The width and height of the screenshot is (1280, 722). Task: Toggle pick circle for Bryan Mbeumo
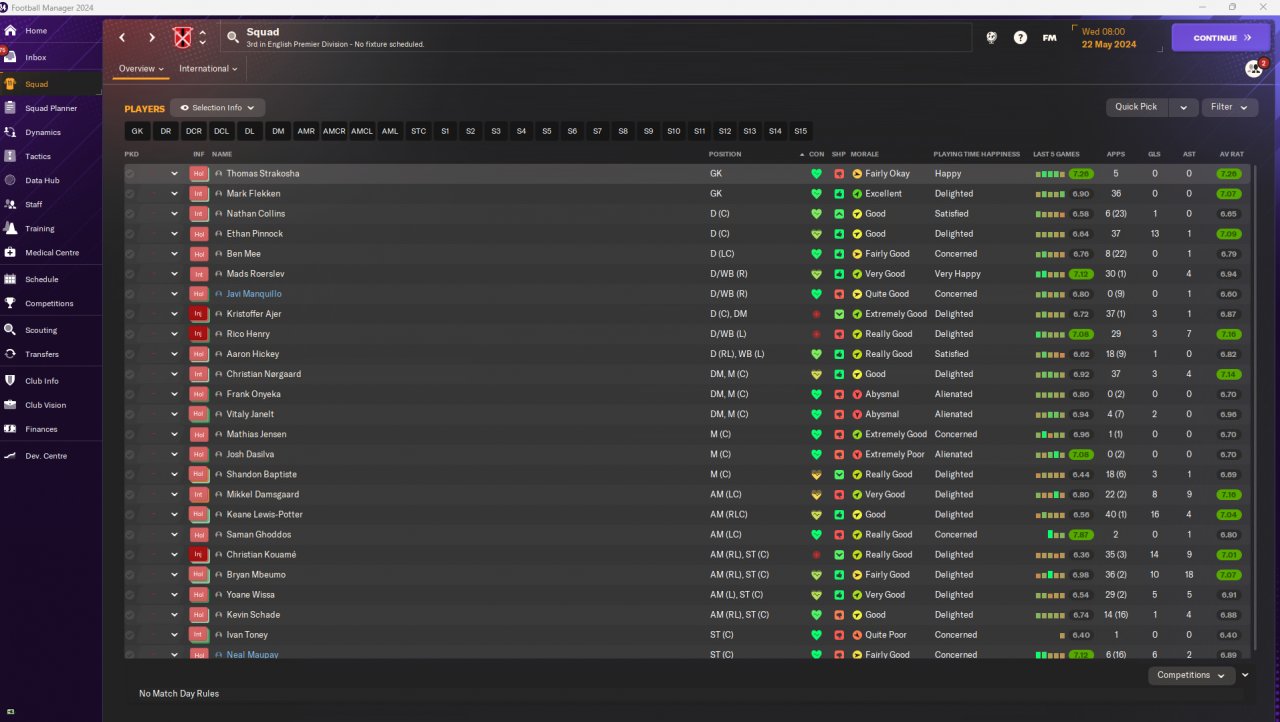[130, 575]
